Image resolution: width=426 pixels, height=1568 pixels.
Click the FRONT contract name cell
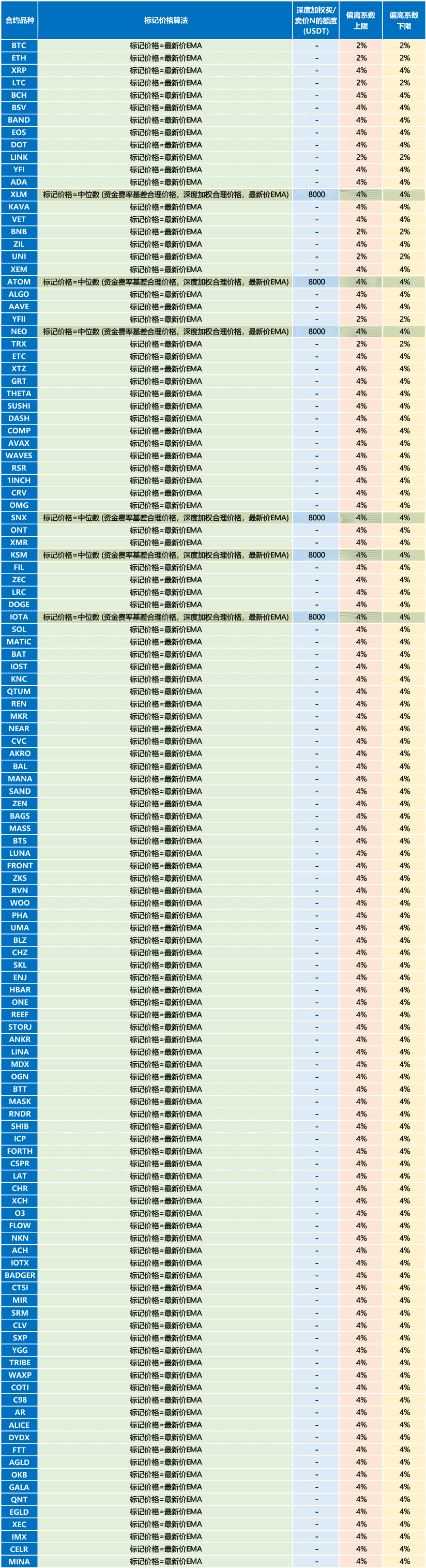click(19, 866)
